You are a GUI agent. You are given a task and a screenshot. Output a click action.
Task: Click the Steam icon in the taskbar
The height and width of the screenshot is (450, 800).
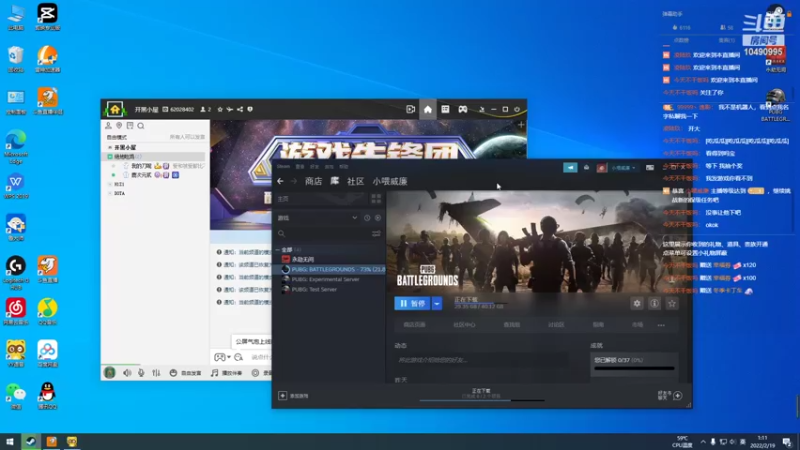31,441
